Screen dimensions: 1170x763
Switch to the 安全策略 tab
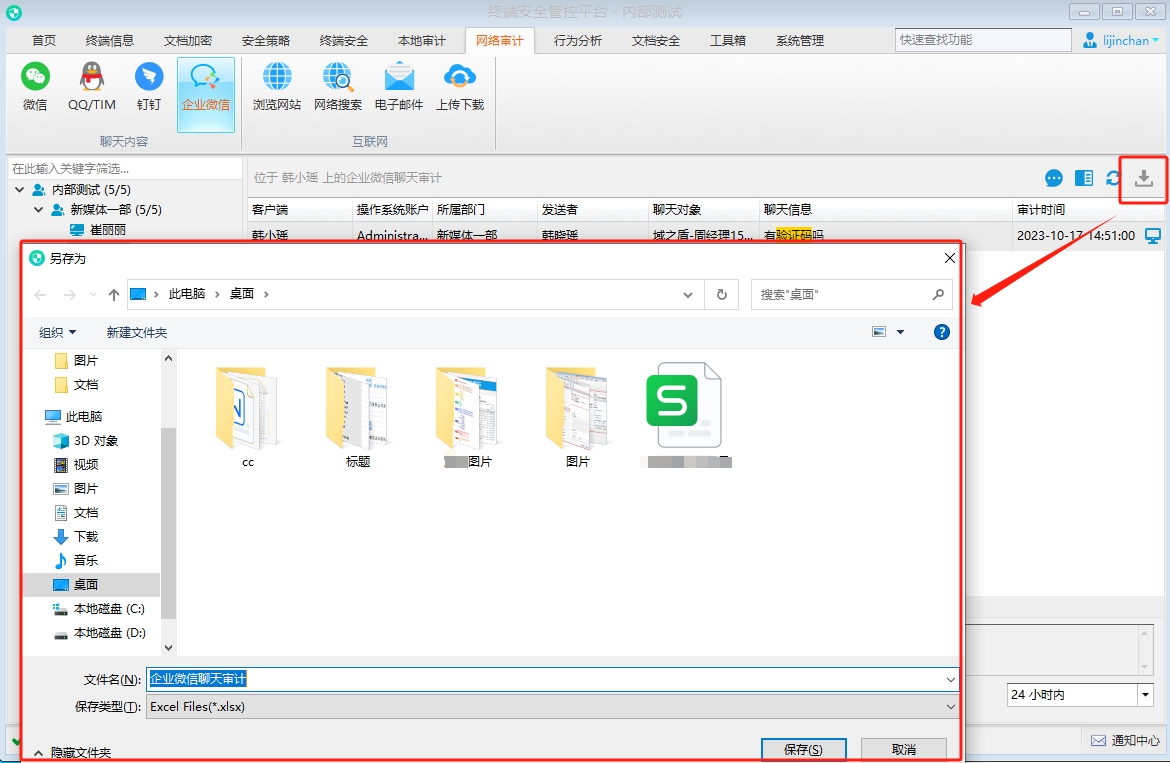266,40
